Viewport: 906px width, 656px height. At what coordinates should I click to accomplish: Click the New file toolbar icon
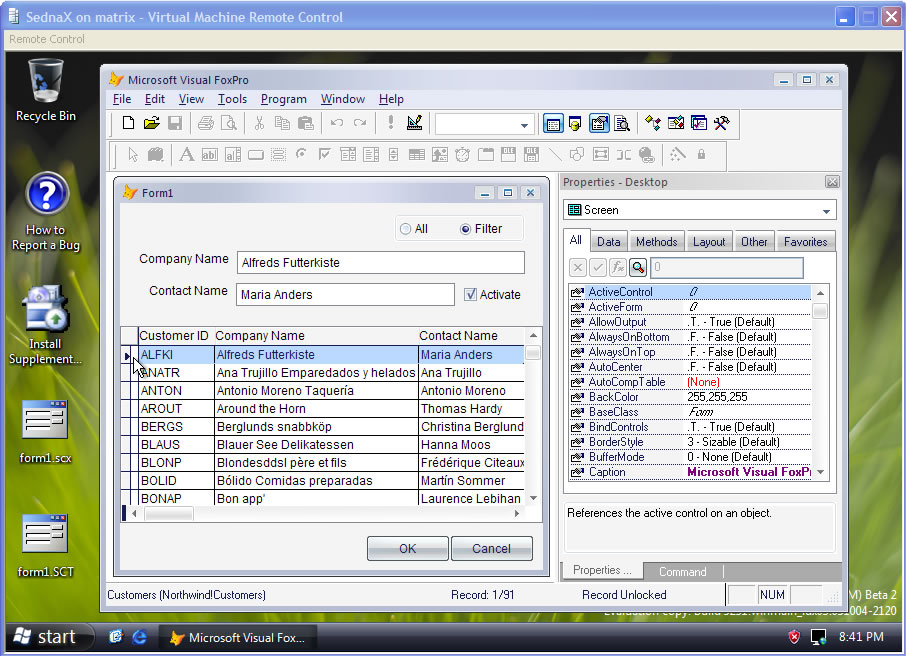(128, 123)
